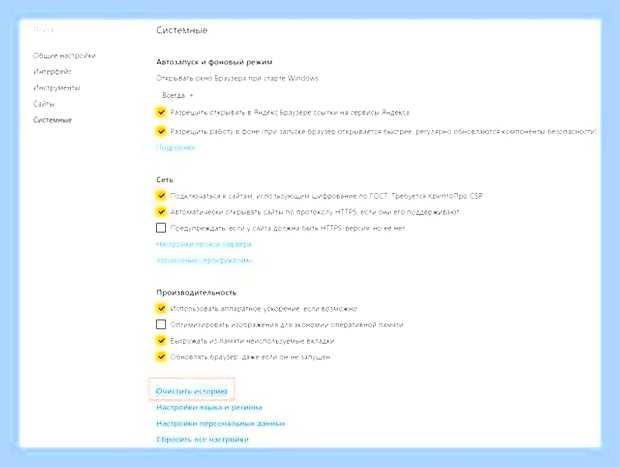Click Сбросить все настройки link
Viewport: 620px width, 467px height.
[x=202, y=439]
